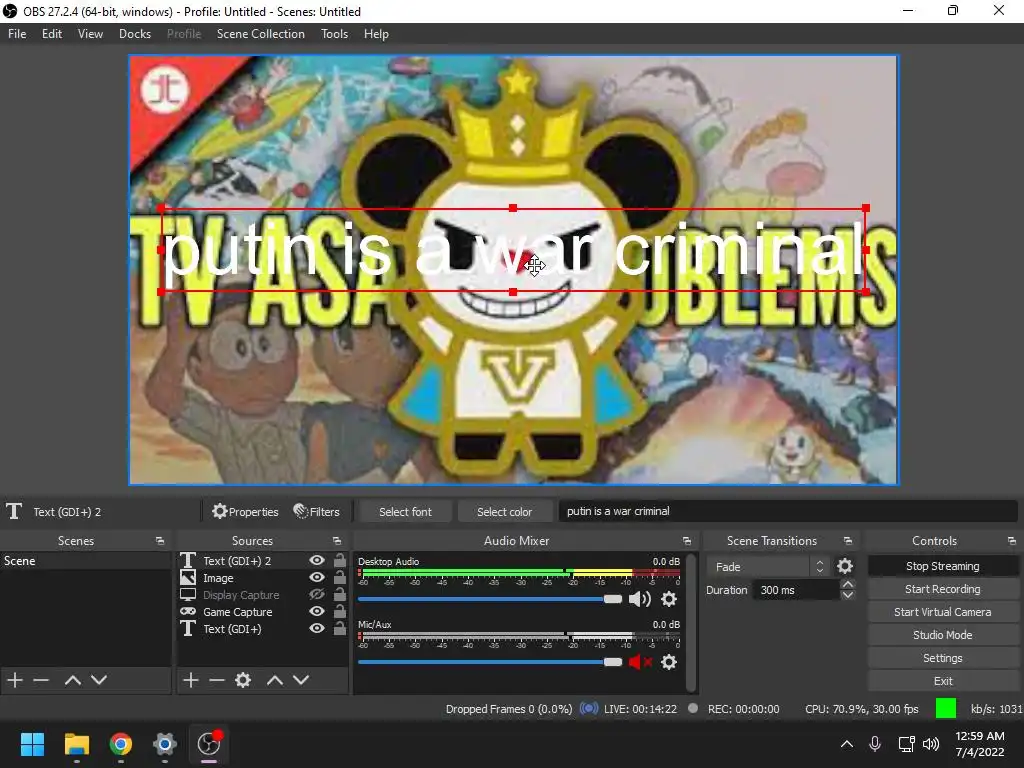
Task: Click the microphone tray icon
Action: [875, 744]
